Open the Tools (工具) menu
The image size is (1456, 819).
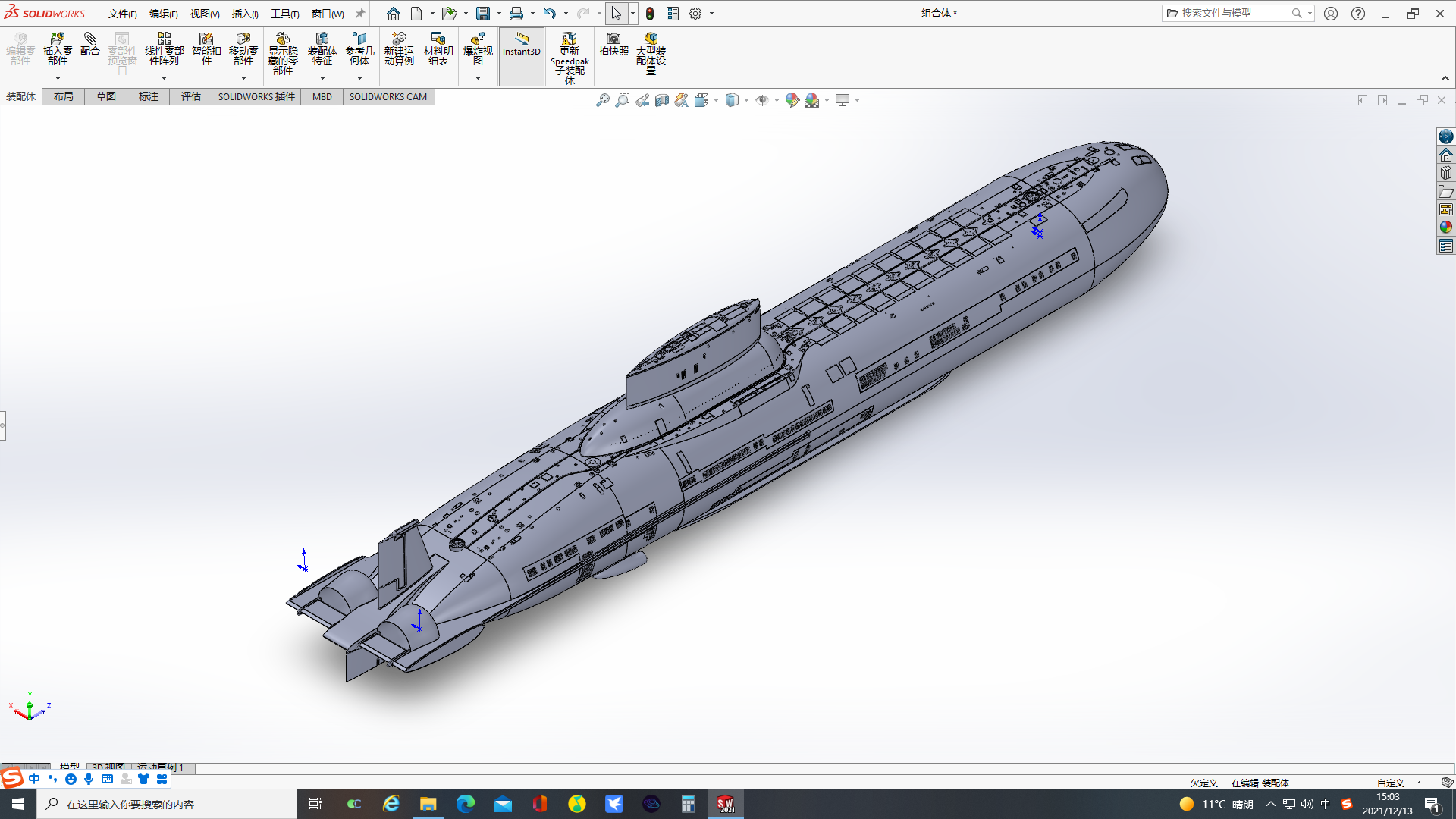[x=284, y=14]
